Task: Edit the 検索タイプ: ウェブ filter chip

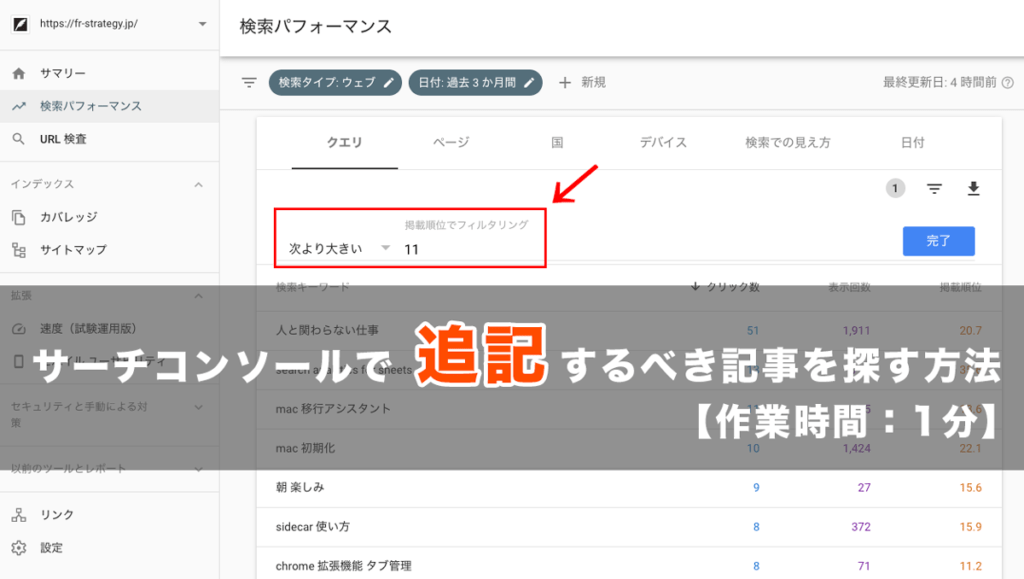Action: click(x=335, y=83)
